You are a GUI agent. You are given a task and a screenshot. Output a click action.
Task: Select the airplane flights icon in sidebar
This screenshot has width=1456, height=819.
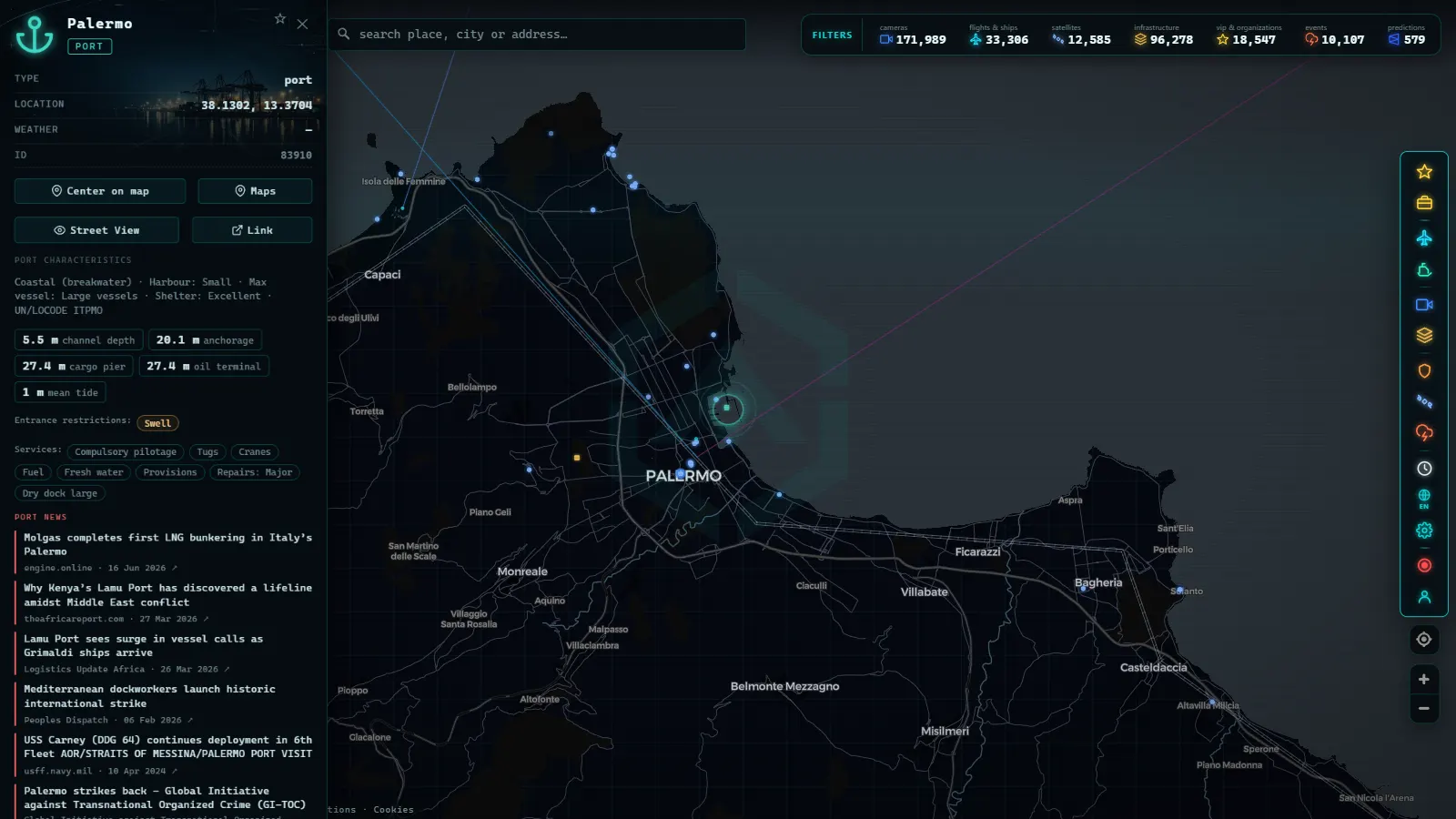(1424, 238)
